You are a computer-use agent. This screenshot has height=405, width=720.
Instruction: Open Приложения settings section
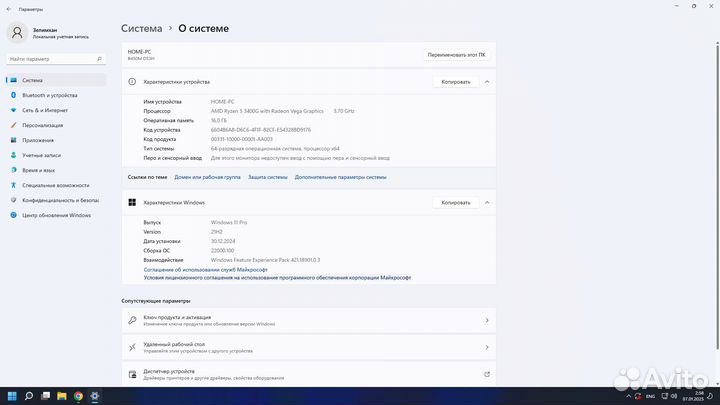coord(38,140)
